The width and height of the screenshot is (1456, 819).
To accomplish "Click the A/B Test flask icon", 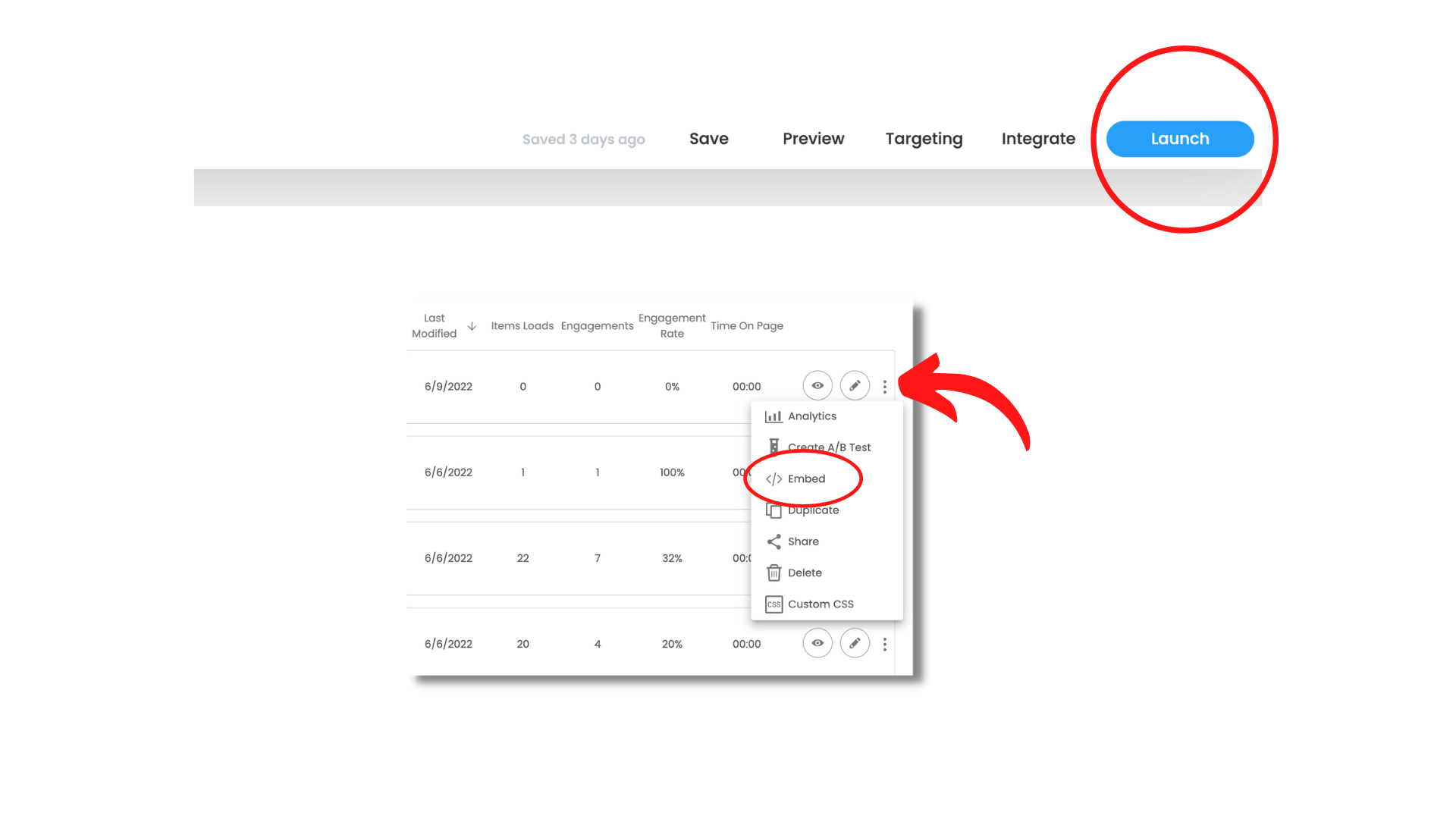I will 773,447.
